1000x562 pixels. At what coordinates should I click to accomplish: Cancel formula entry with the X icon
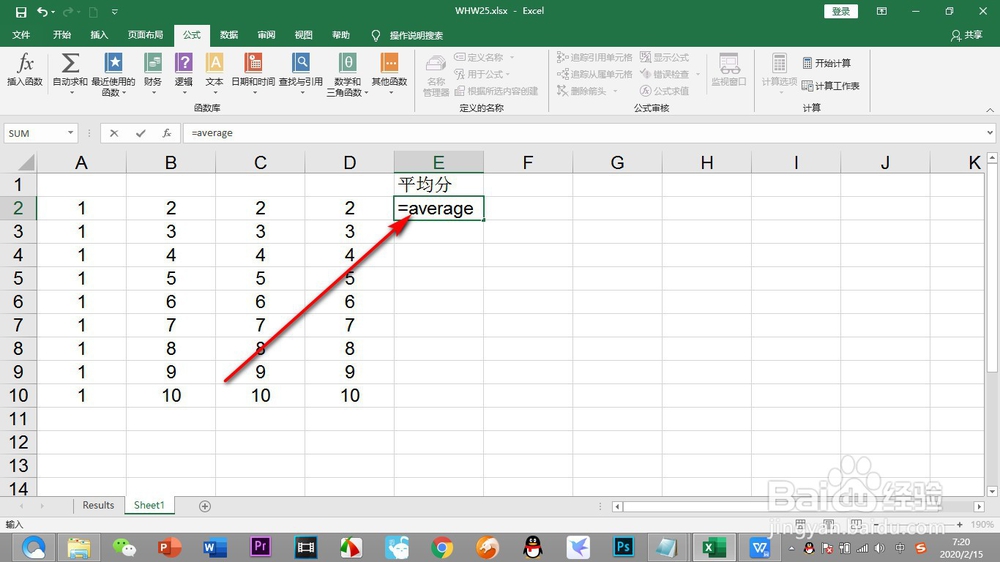click(x=114, y=133)
